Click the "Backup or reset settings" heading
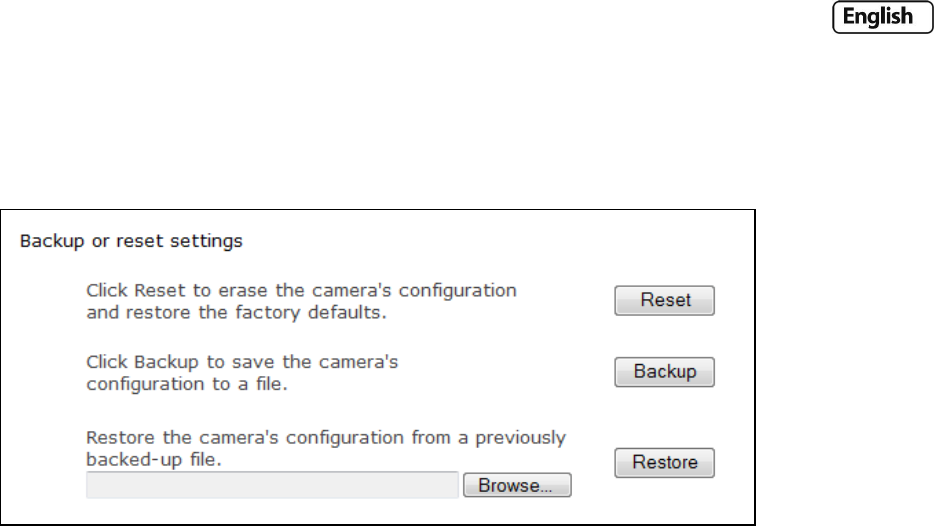This screenshot has height=526, width=934. (x=133, y=241)
